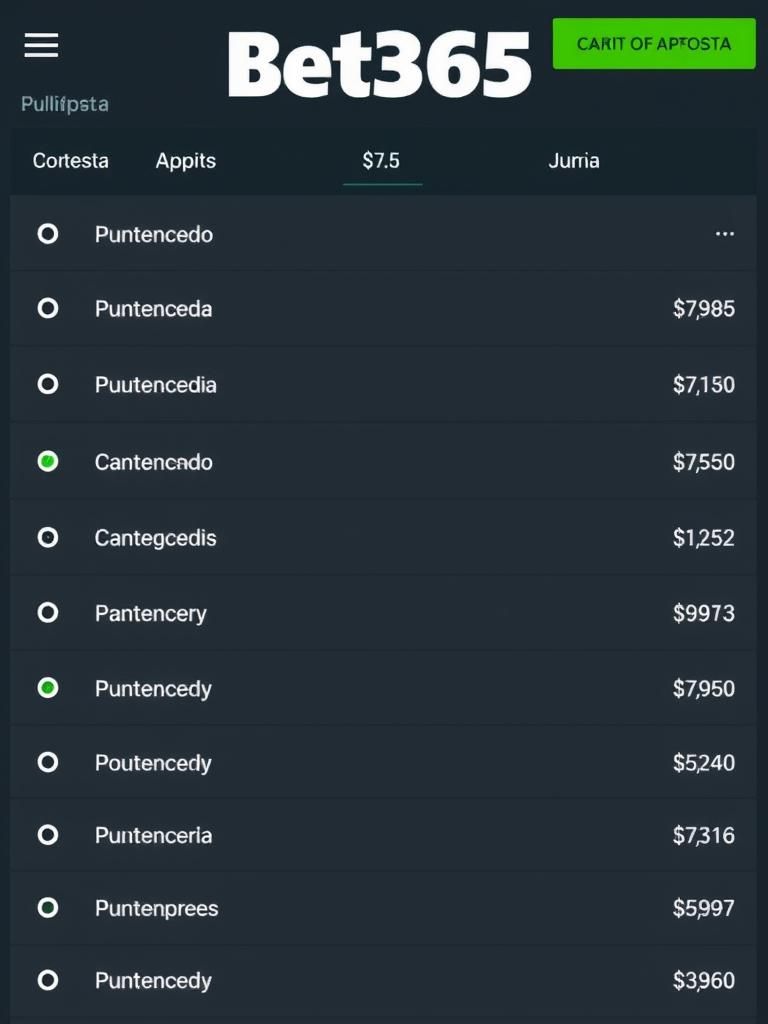The height and width of the screenshot is (1024, 768).
Task: Open the Jurnia tab
Action: [x=573, y=161]
